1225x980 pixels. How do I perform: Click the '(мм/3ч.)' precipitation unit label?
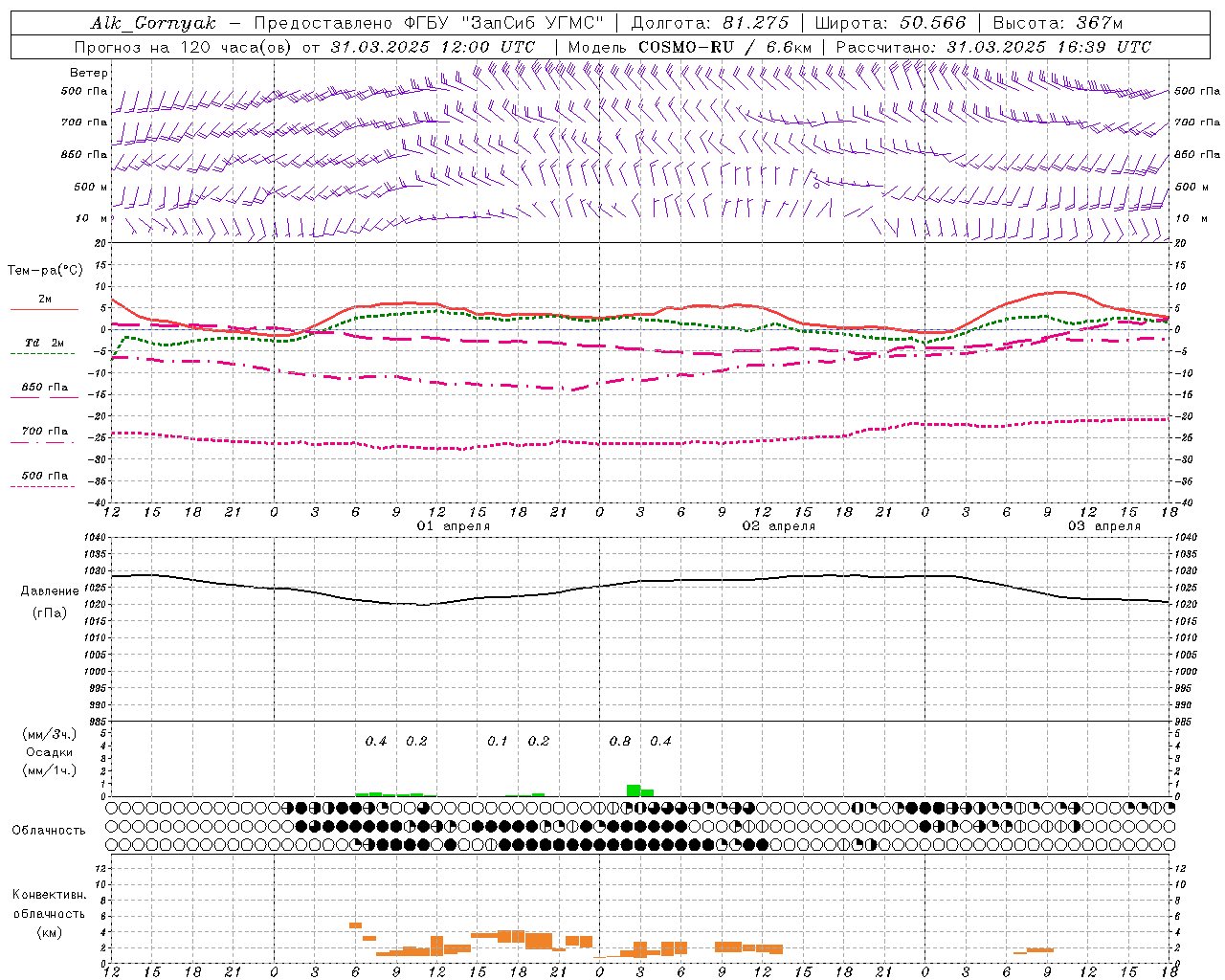tap(49, 734)
